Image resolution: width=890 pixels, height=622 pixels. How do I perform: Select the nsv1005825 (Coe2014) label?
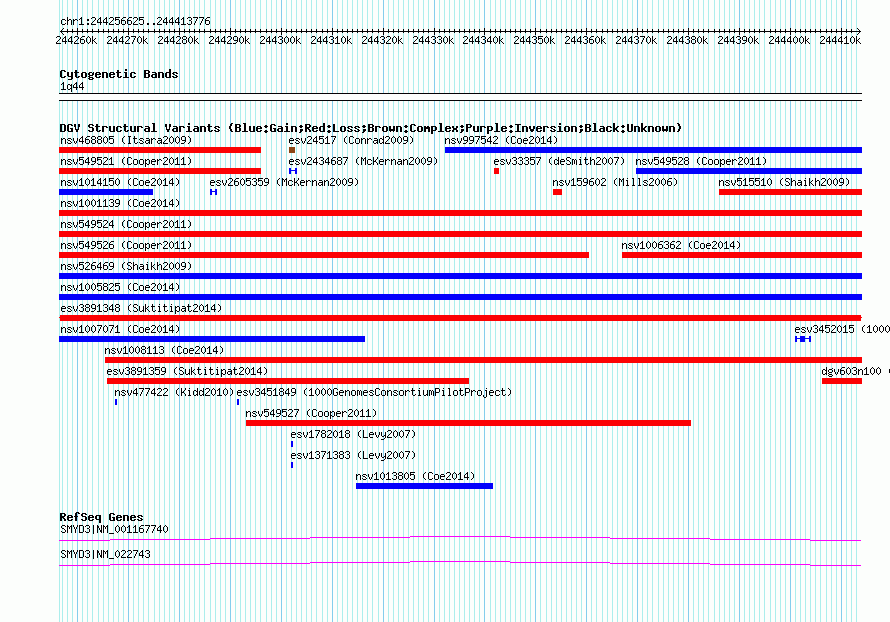120,287
